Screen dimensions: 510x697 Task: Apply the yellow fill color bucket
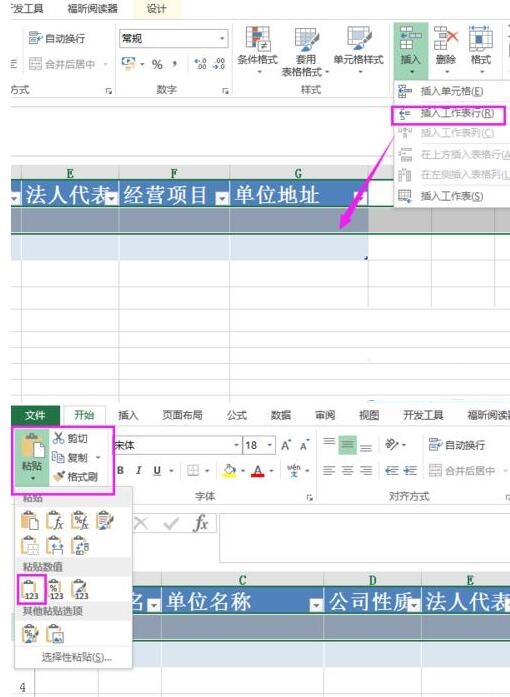229,470
